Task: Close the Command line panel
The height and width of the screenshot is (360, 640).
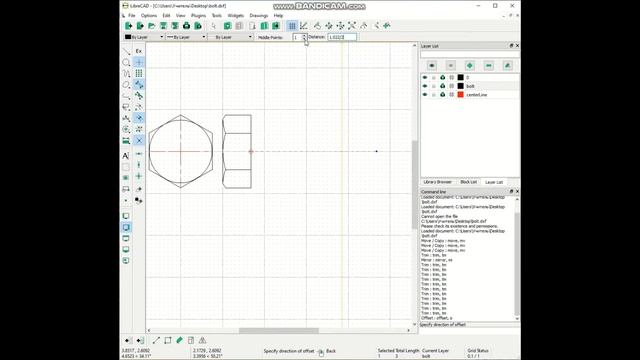Action: 517,191
